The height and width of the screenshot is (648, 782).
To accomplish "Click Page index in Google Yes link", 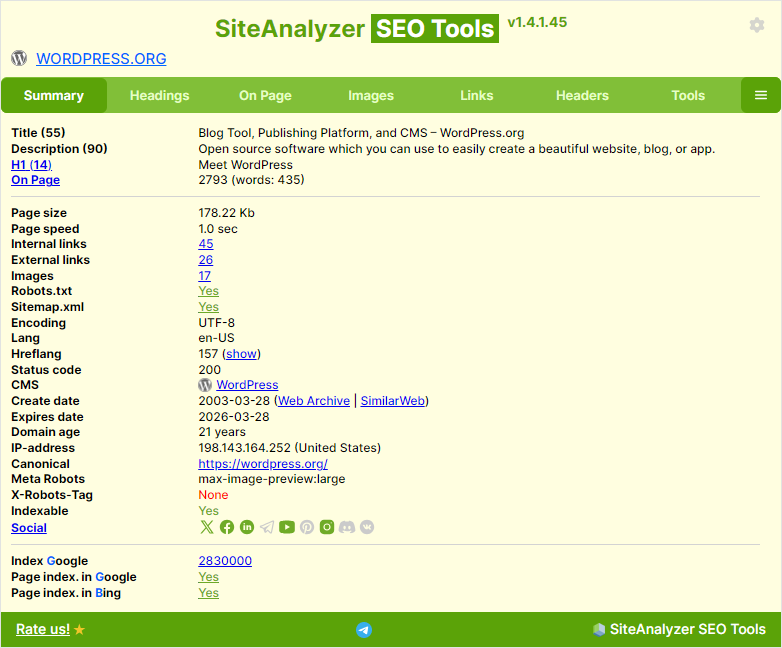I will pyautogui.click(x=208, y=577).
